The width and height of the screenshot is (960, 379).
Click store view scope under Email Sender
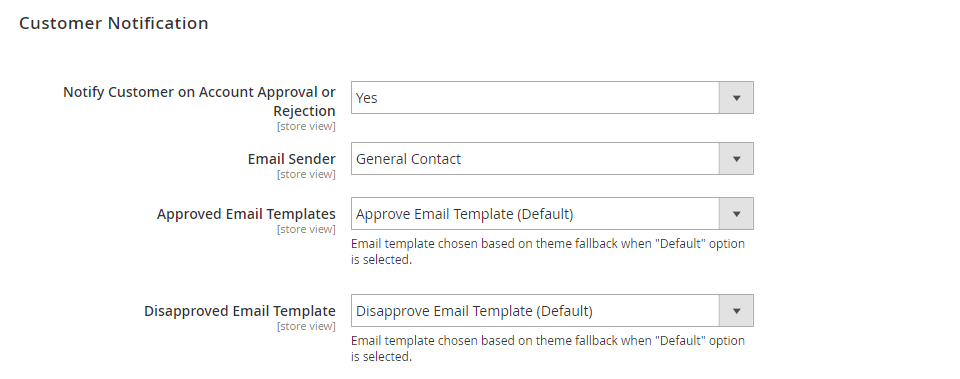306,174
